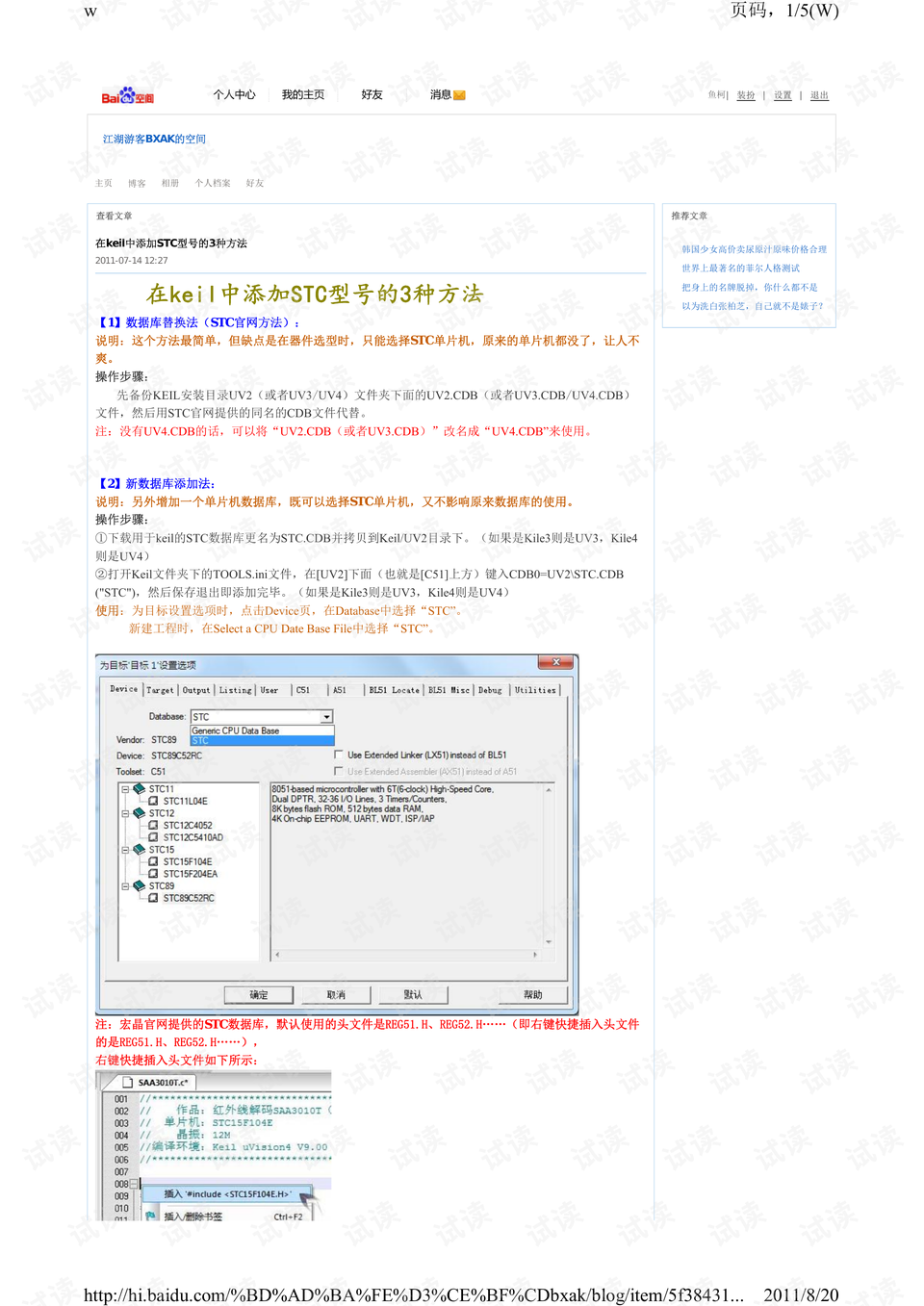
Task: Select the STC15F104E device icon
Action: pos(153,862)
